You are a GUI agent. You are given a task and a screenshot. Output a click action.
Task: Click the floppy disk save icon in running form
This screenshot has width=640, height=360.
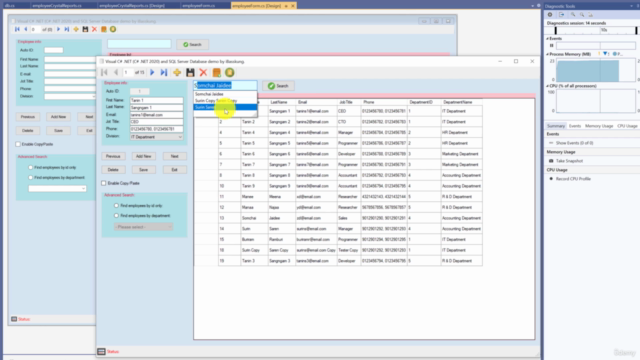click(x=190, y=73)
